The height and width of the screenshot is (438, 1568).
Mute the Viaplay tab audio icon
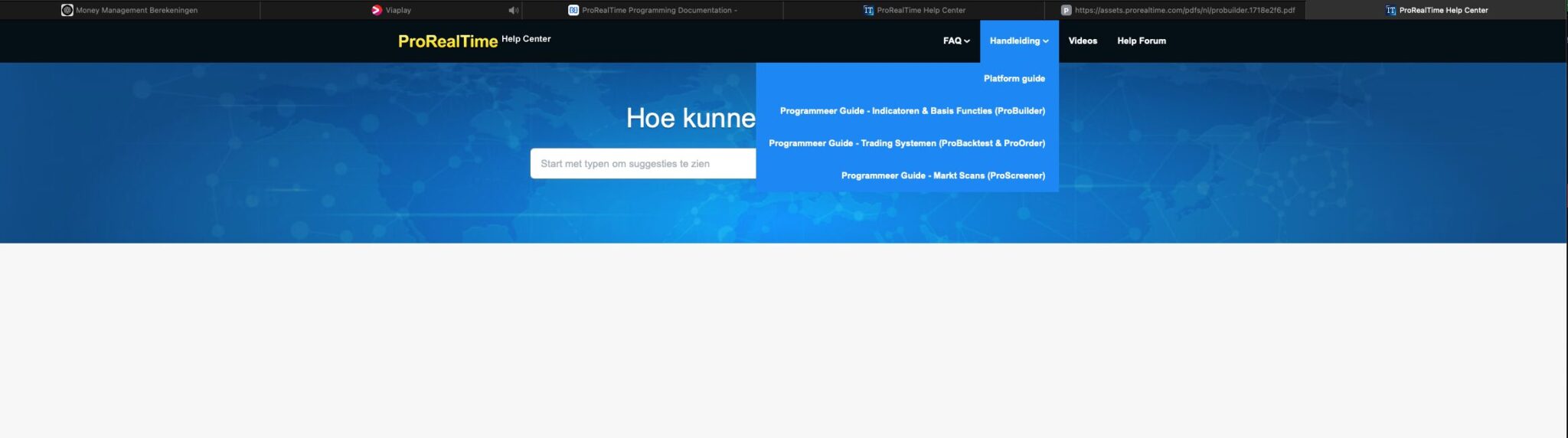pos(513,10)
